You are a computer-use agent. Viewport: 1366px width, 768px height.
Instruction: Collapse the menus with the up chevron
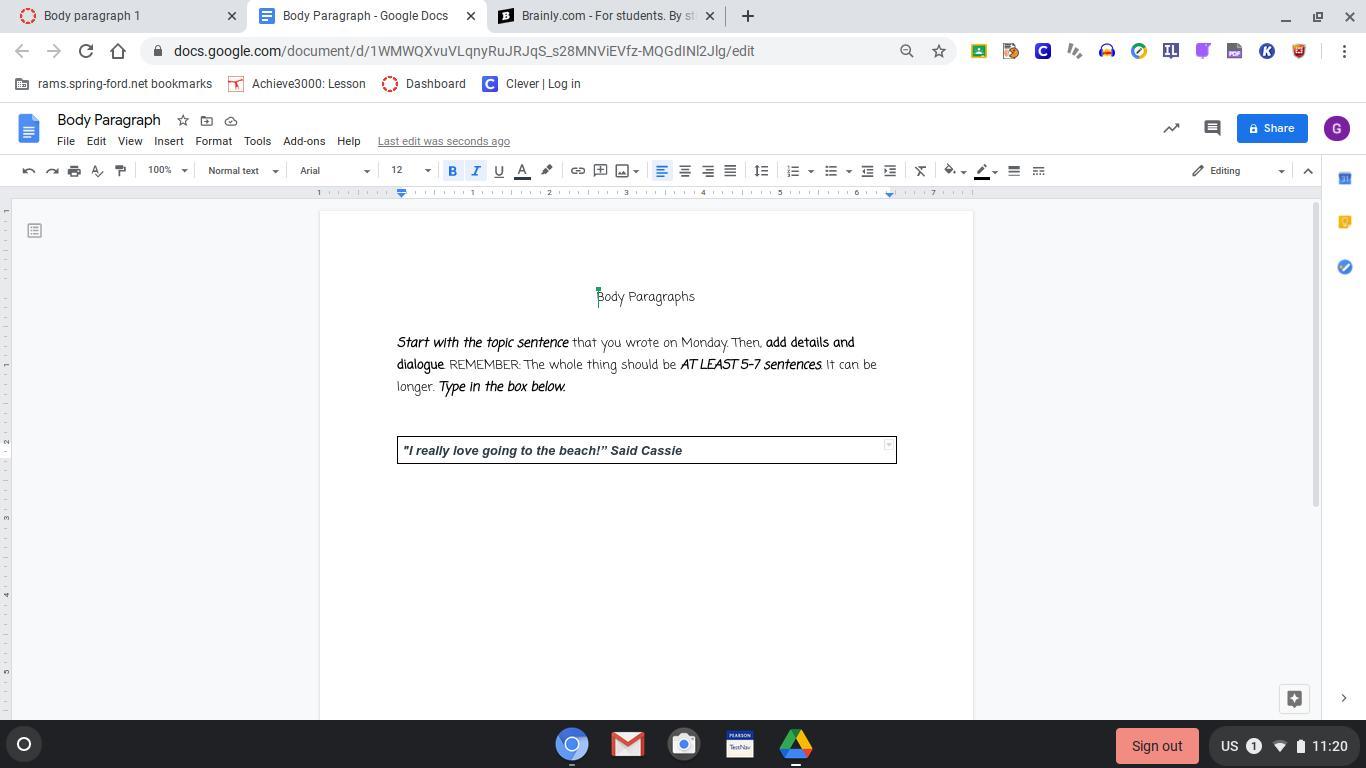(1308, 171)
